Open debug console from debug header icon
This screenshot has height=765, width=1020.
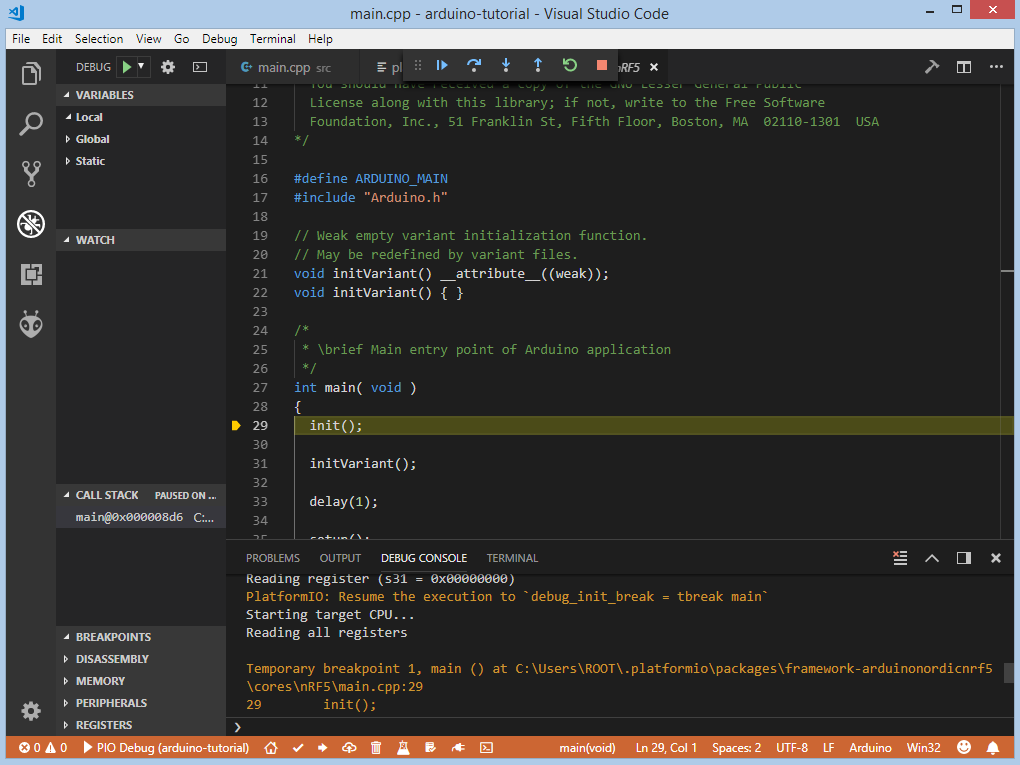pos(200,67)
